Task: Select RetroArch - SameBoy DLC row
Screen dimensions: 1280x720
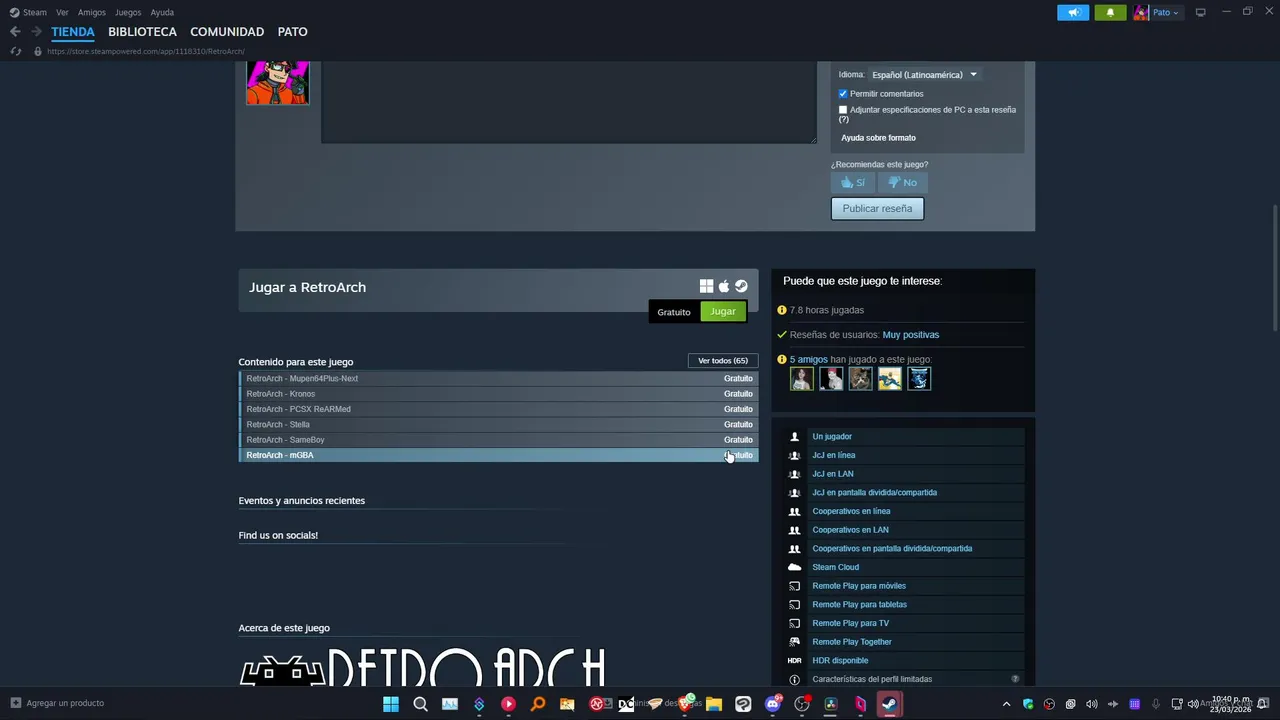Action: (x=498, y=440)
